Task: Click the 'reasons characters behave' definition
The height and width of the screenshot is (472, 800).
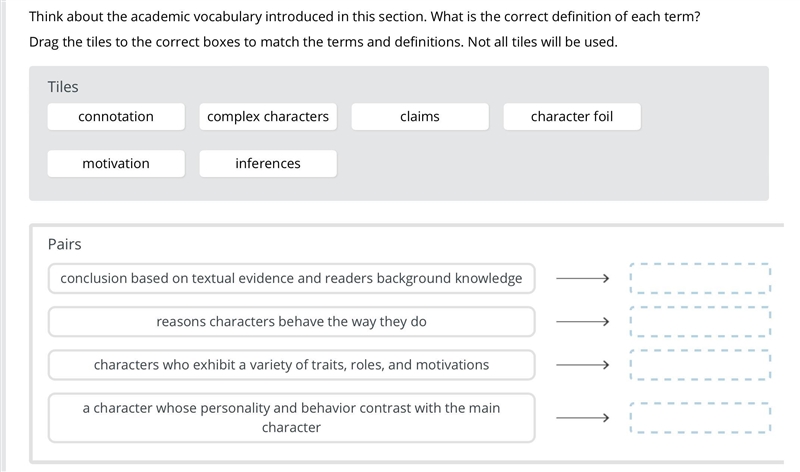Action: tap(291, 322)
